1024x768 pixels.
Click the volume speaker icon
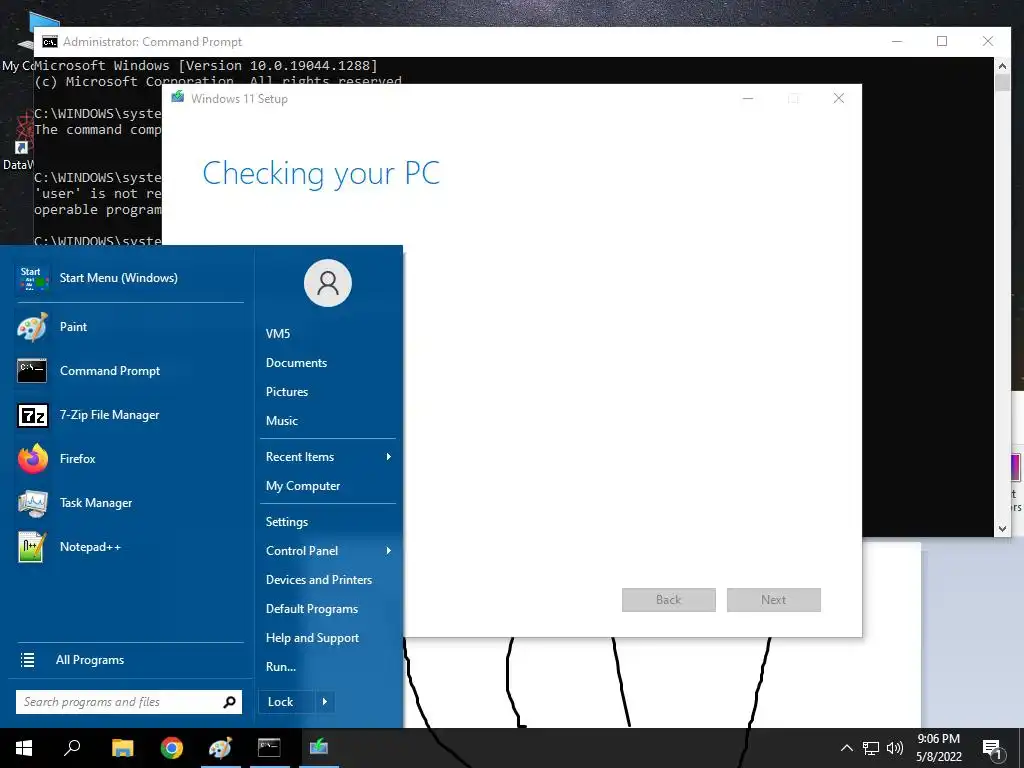[895, 748]
